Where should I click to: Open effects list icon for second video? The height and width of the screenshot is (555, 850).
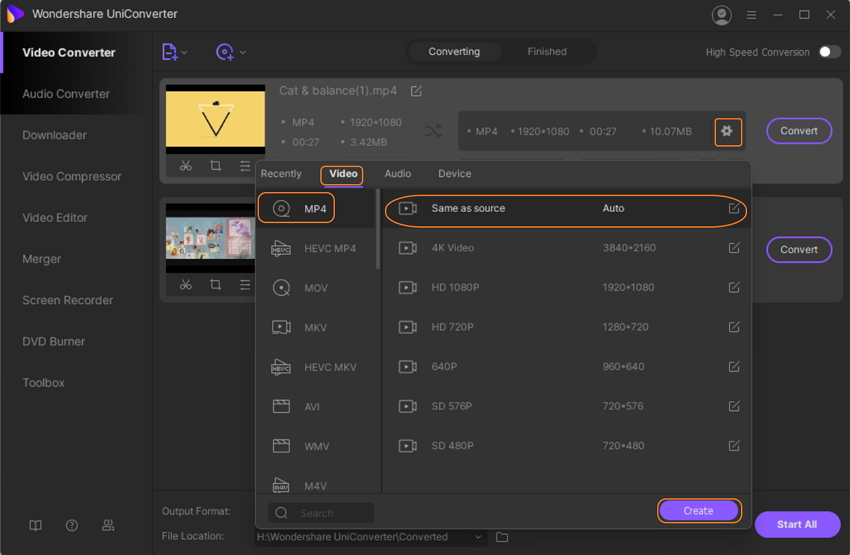tap(245, 284)
